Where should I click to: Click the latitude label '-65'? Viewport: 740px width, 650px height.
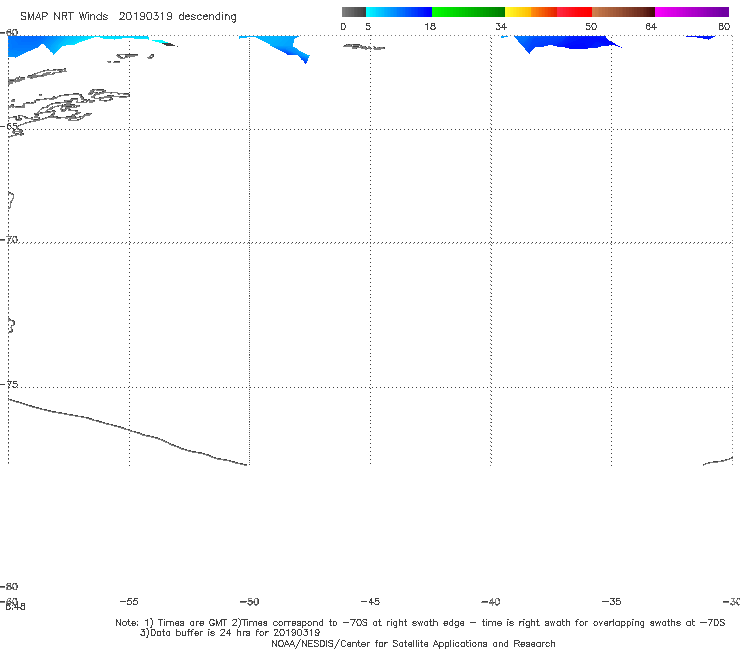point(9,126)
